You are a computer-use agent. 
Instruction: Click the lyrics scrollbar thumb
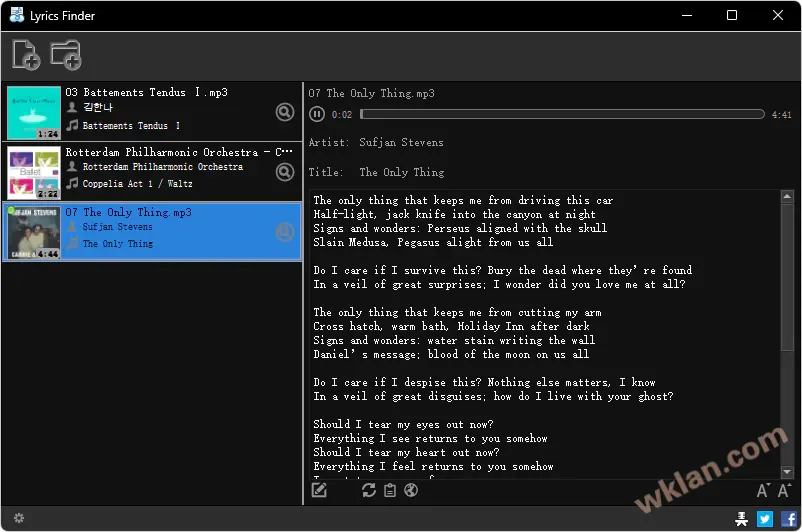787,278
